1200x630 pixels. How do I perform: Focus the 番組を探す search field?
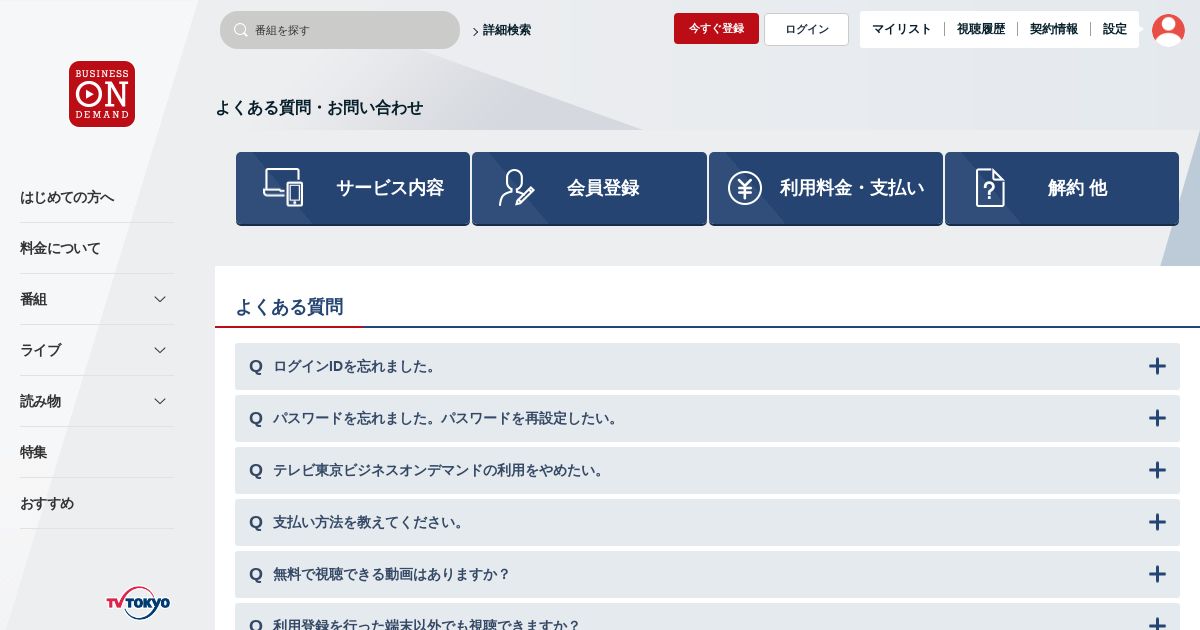(340, 30)
